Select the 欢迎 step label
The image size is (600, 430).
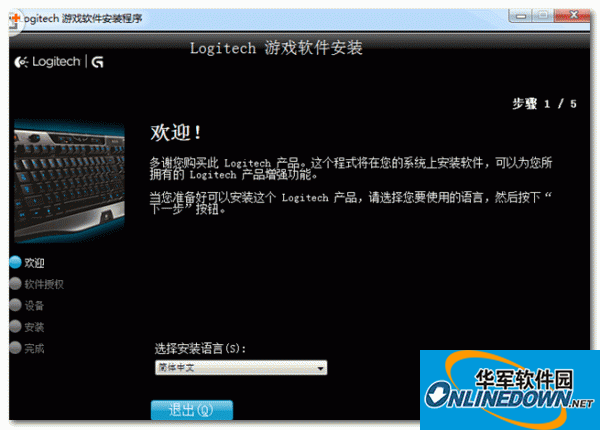click(x=35, y=262)
